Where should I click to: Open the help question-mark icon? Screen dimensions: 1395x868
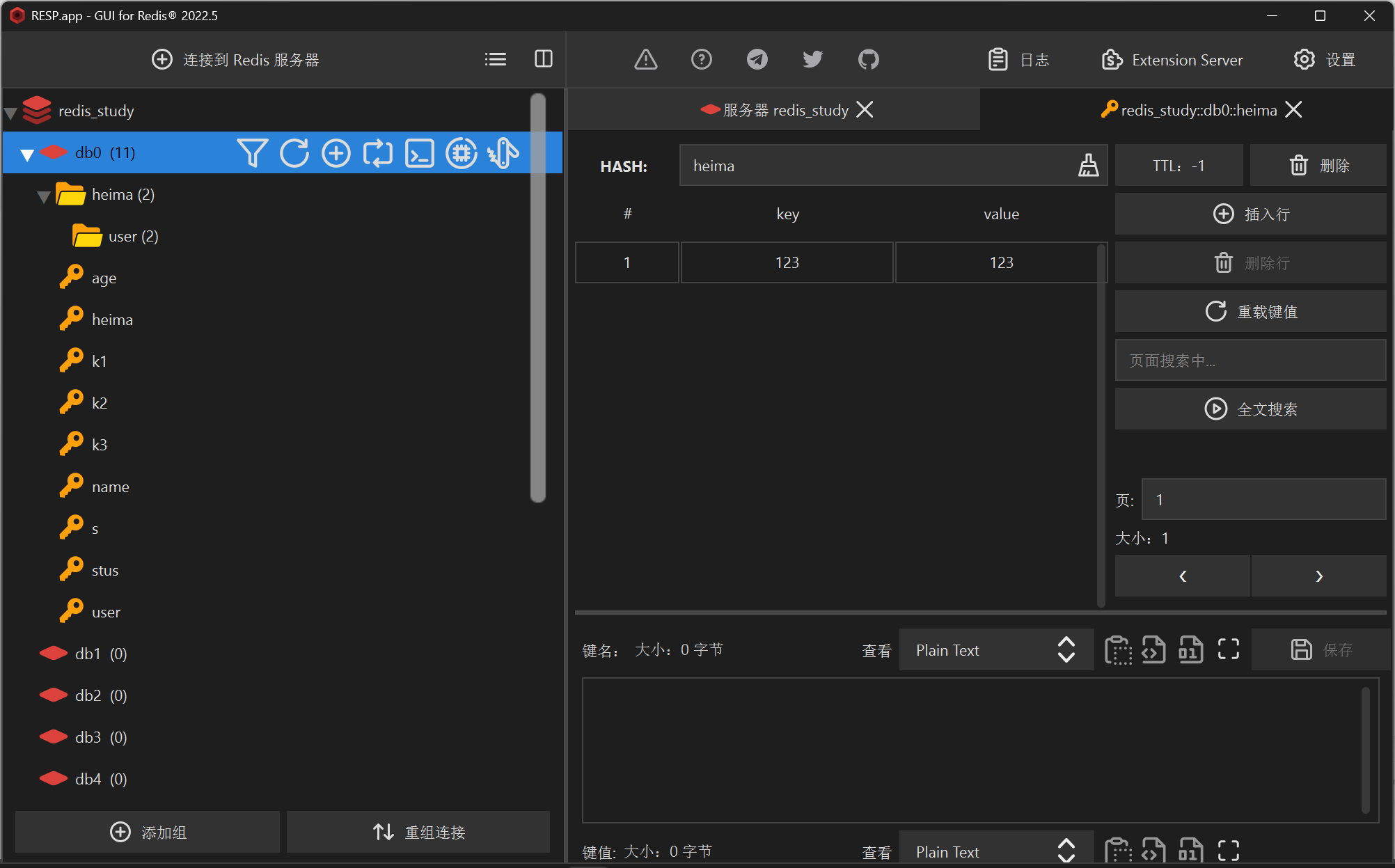point(702,60)
